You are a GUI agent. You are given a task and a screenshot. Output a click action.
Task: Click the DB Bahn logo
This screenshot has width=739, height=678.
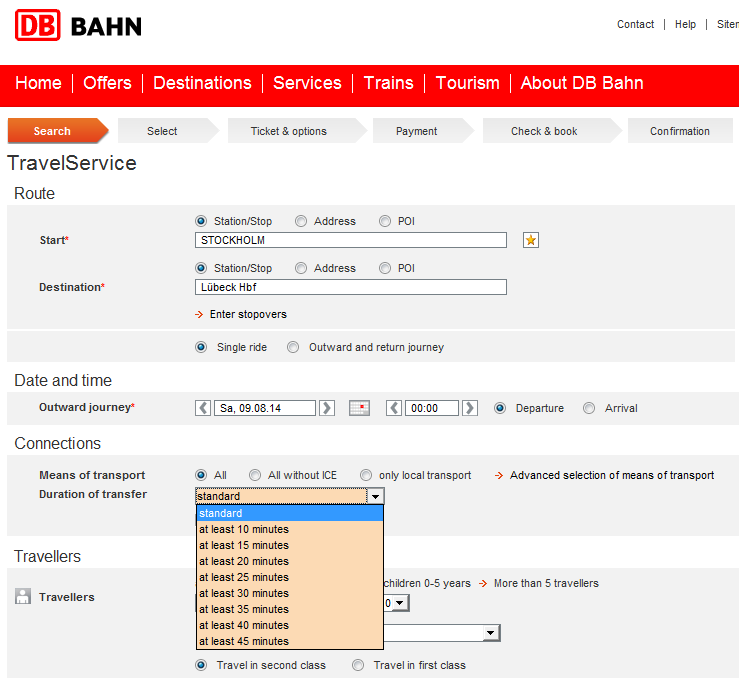[x=78, y=26]
